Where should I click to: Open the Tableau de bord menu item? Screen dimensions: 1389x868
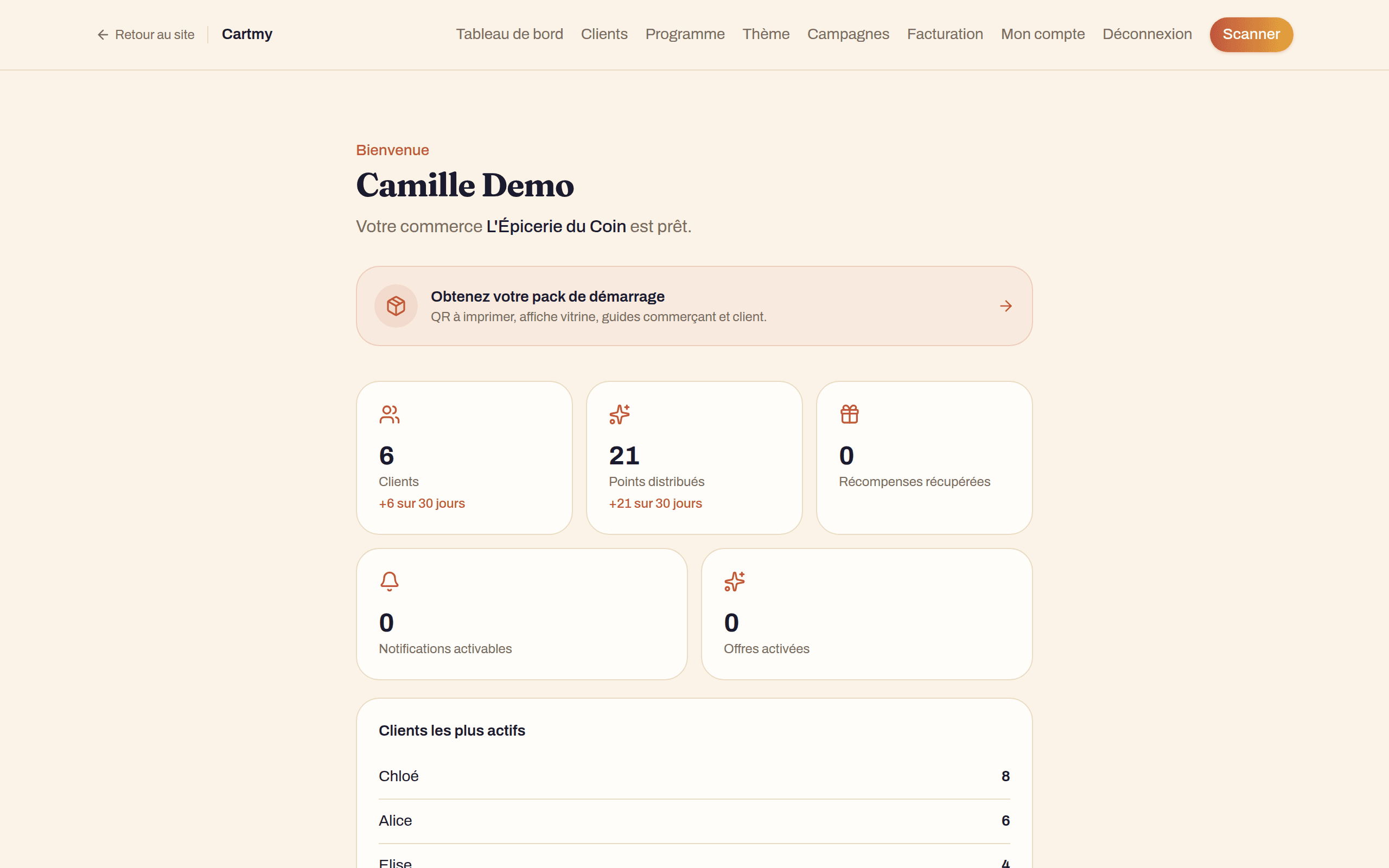point(509,34)
